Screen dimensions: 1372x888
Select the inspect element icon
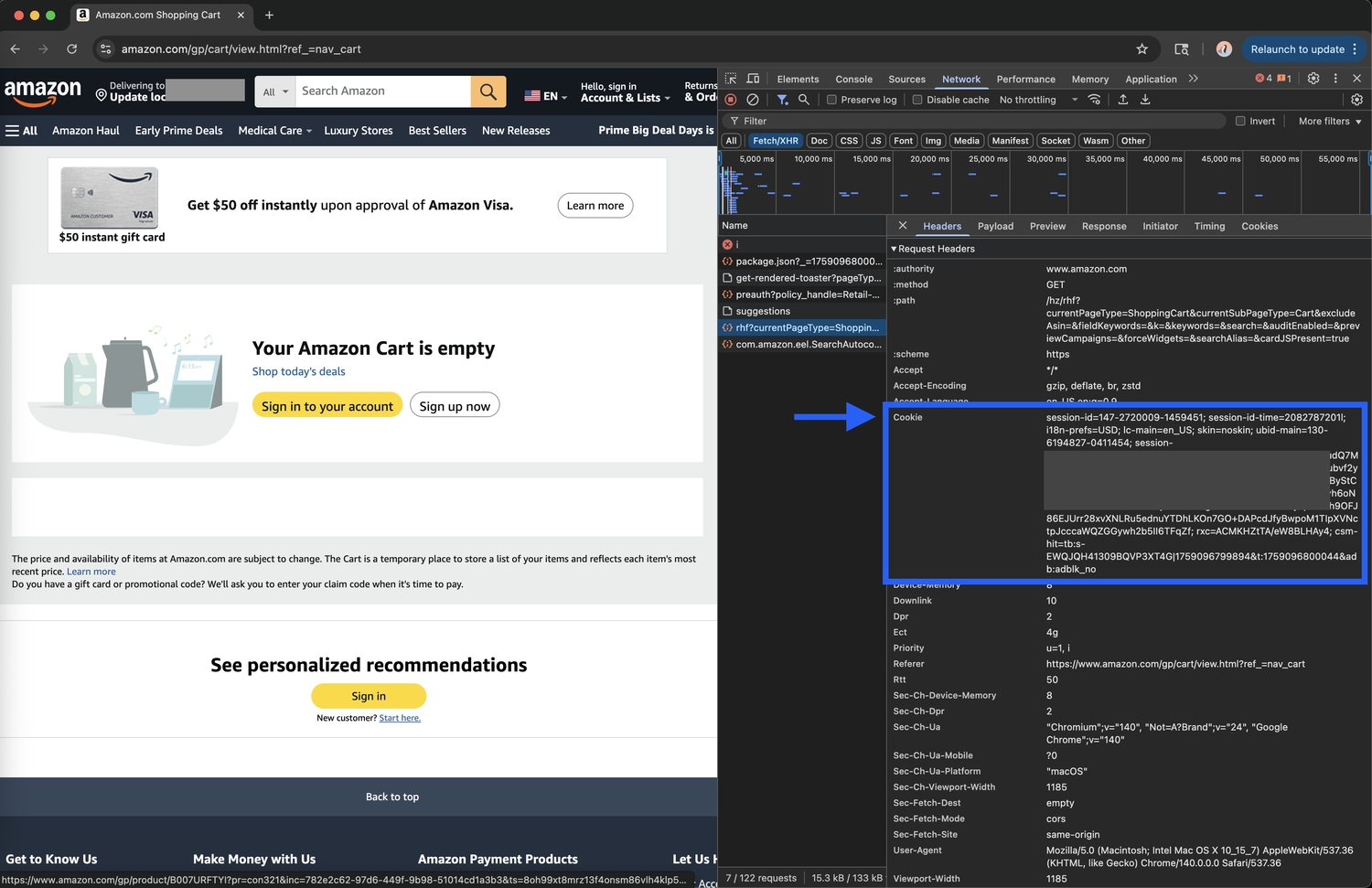tap(730, 79)
